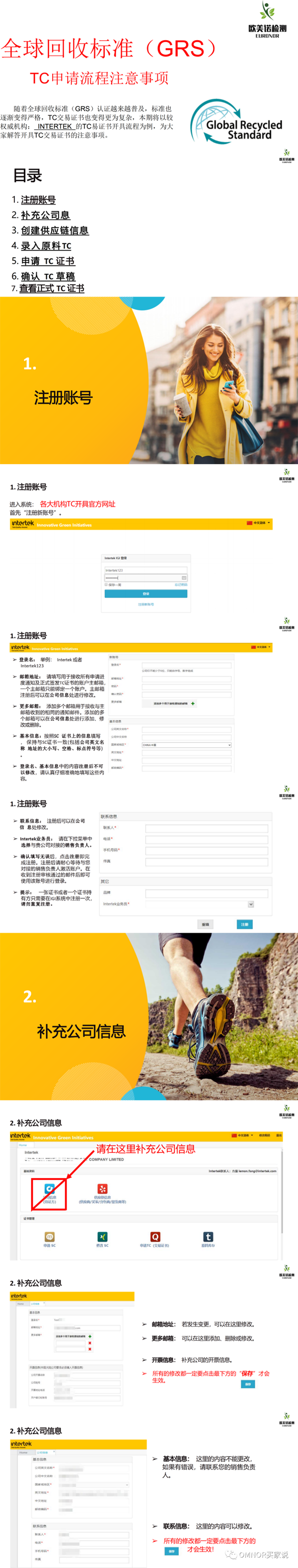Click the INTERTEK underlined link in the intro paragraph
This screenshot has width=298, height=1568.
pos(55,126)
